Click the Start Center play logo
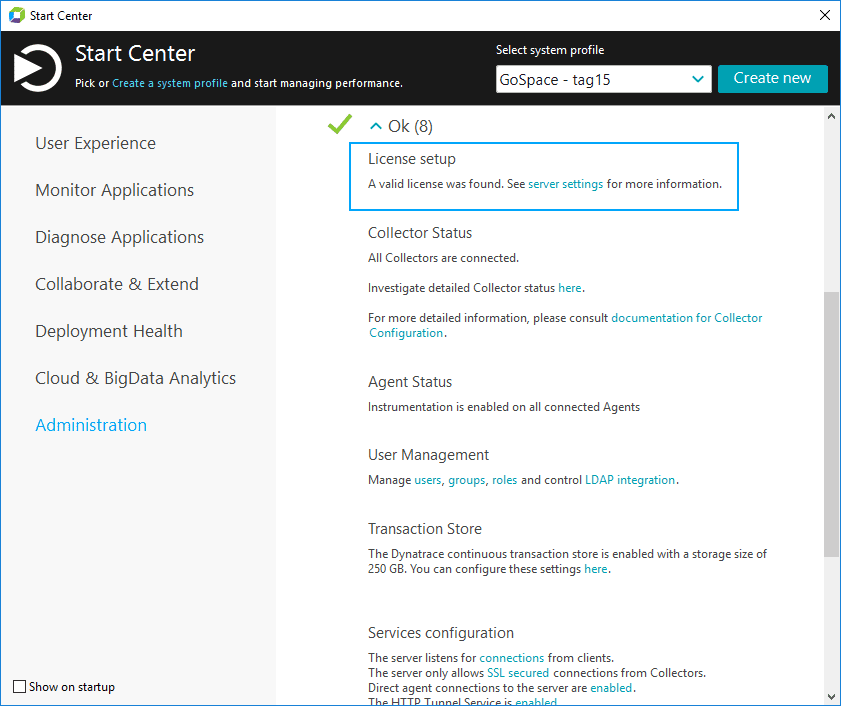This screenshot has width=841, height=706. pyautogui.click(x=37, y=68)
